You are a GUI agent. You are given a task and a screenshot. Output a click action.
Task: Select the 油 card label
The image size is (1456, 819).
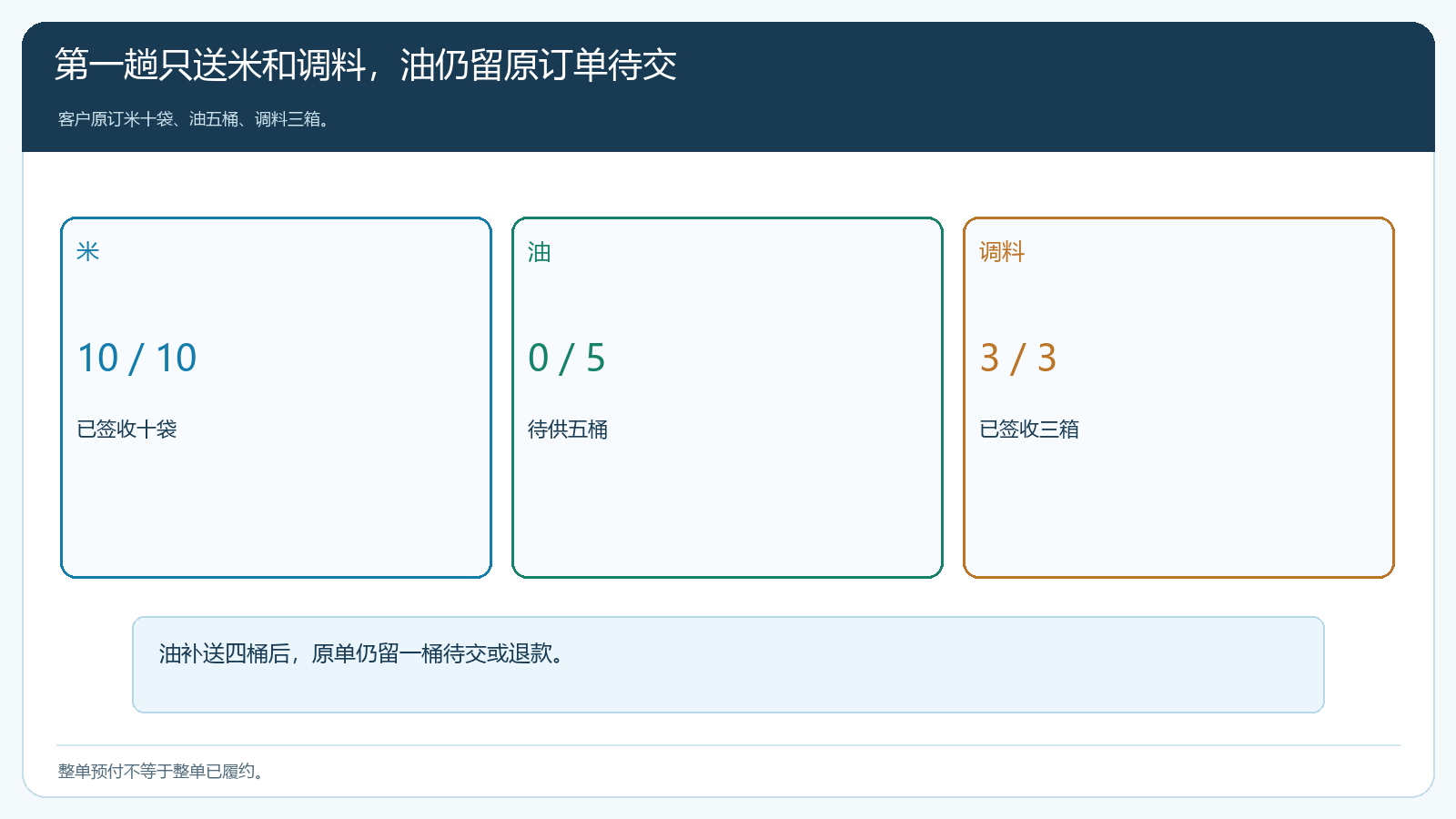coord(540,252)
